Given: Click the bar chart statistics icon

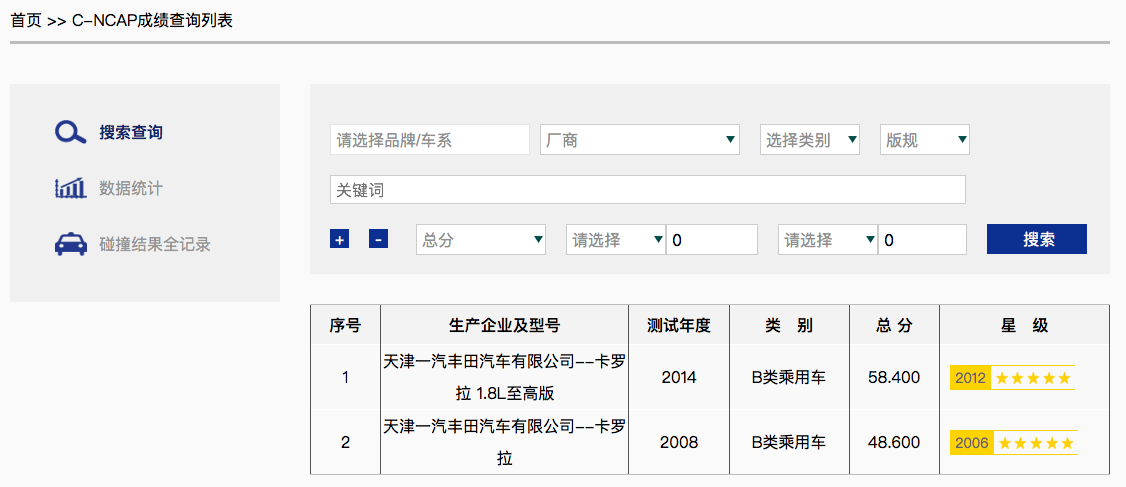Looking at the screenshot, I should point(71,188).
